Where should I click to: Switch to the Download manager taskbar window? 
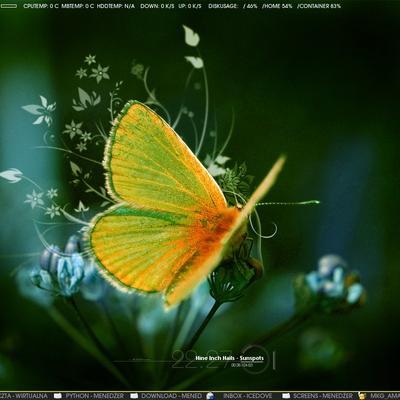(171, 396)
